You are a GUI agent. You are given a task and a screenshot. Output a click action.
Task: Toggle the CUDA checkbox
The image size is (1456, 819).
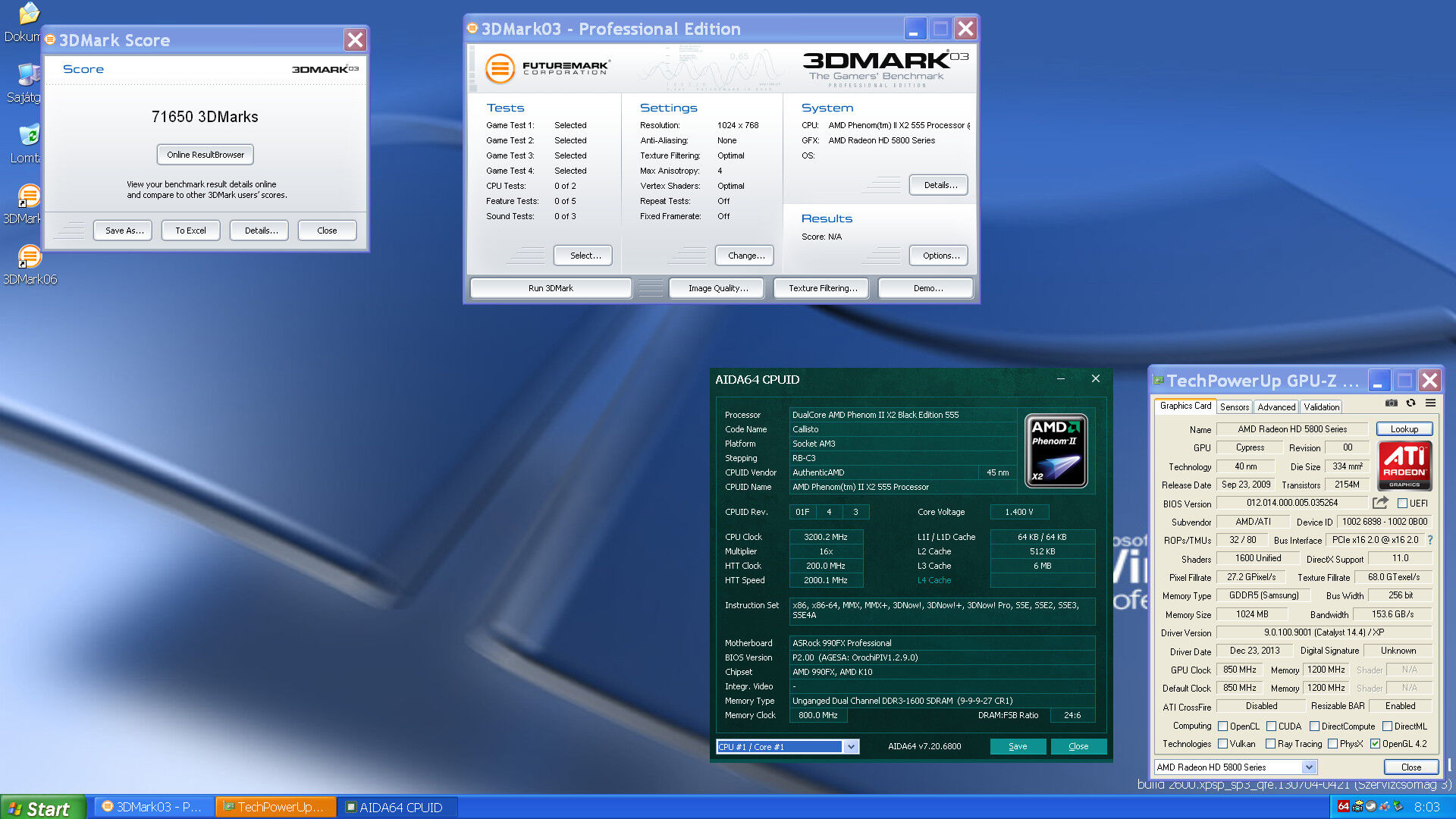coord(1271,726)
